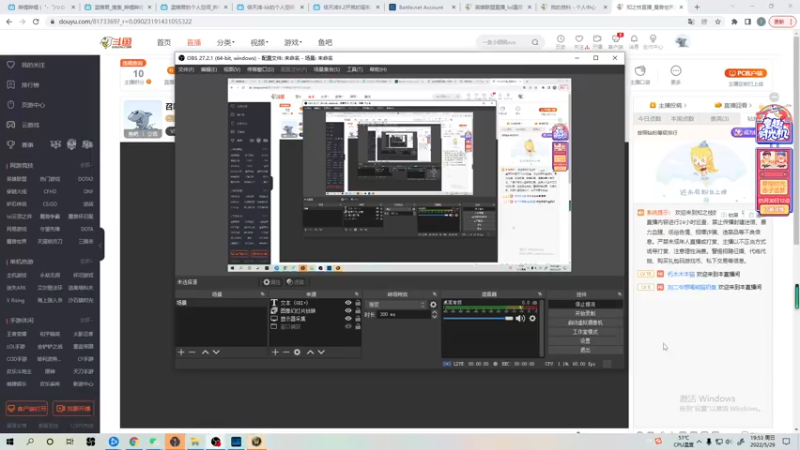Screen dimensions: 800x450
Task: Mute 桌面音频 with the speaker icon
Action: [x=520, y=318]
